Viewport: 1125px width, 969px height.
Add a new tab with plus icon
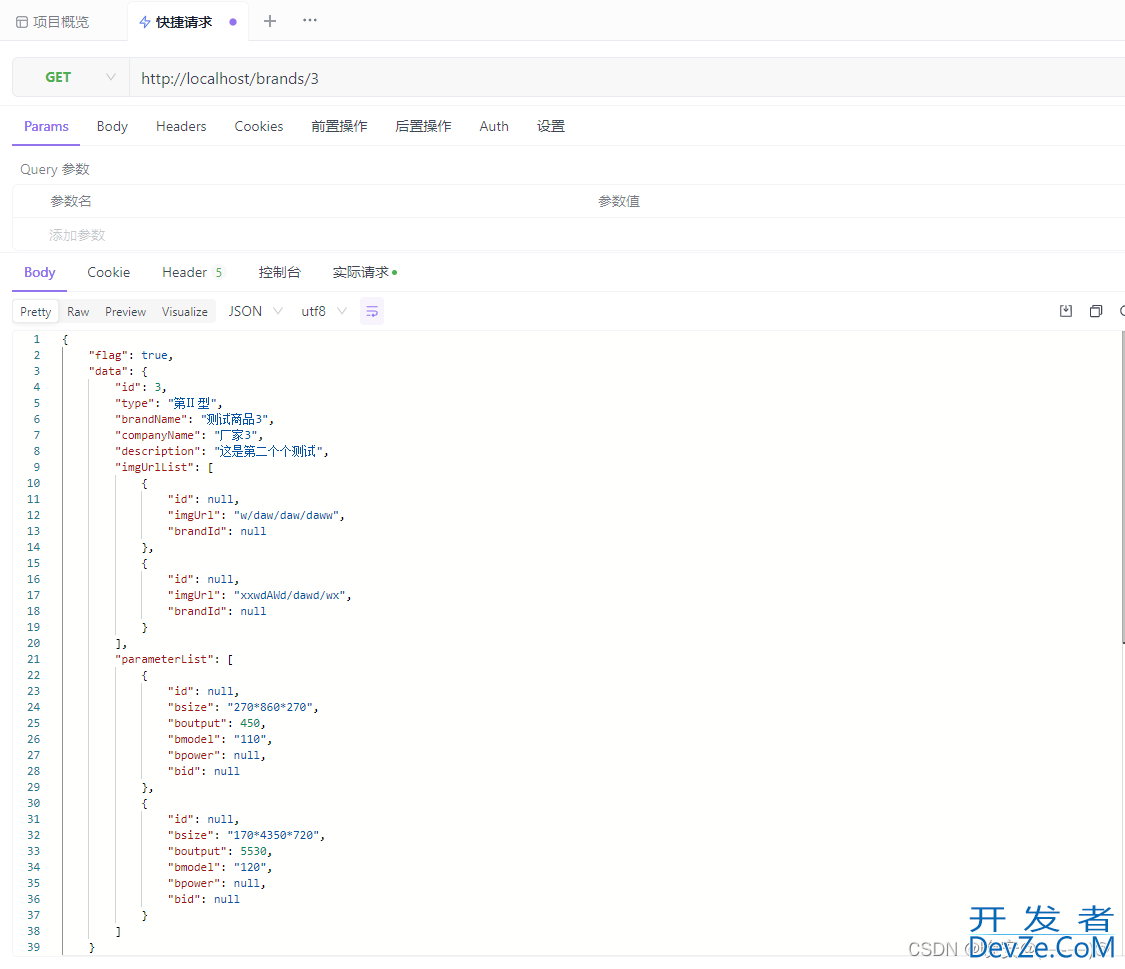coord(270,21)
